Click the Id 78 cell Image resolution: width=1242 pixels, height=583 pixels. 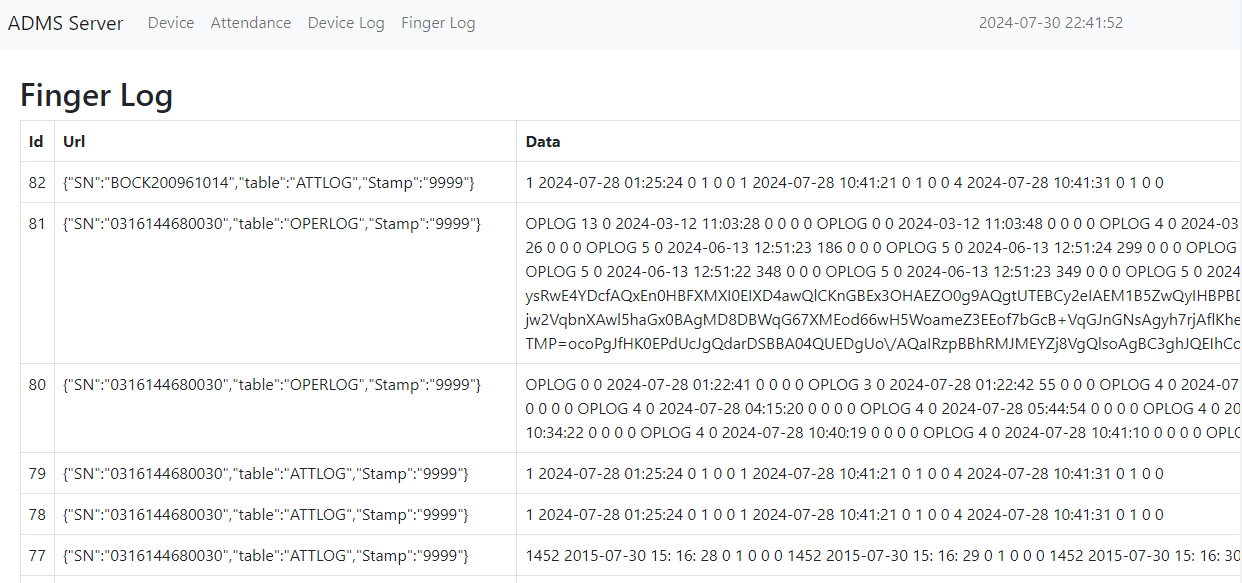[x=37, y=515]
